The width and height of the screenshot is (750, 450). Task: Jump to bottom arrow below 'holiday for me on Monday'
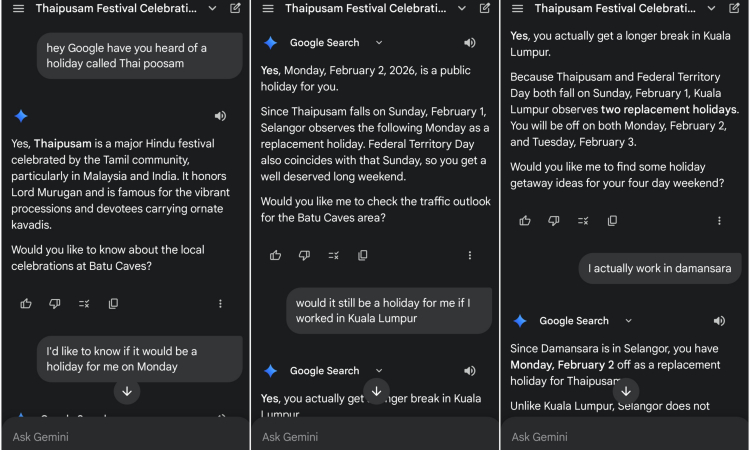tap(127, 391)
